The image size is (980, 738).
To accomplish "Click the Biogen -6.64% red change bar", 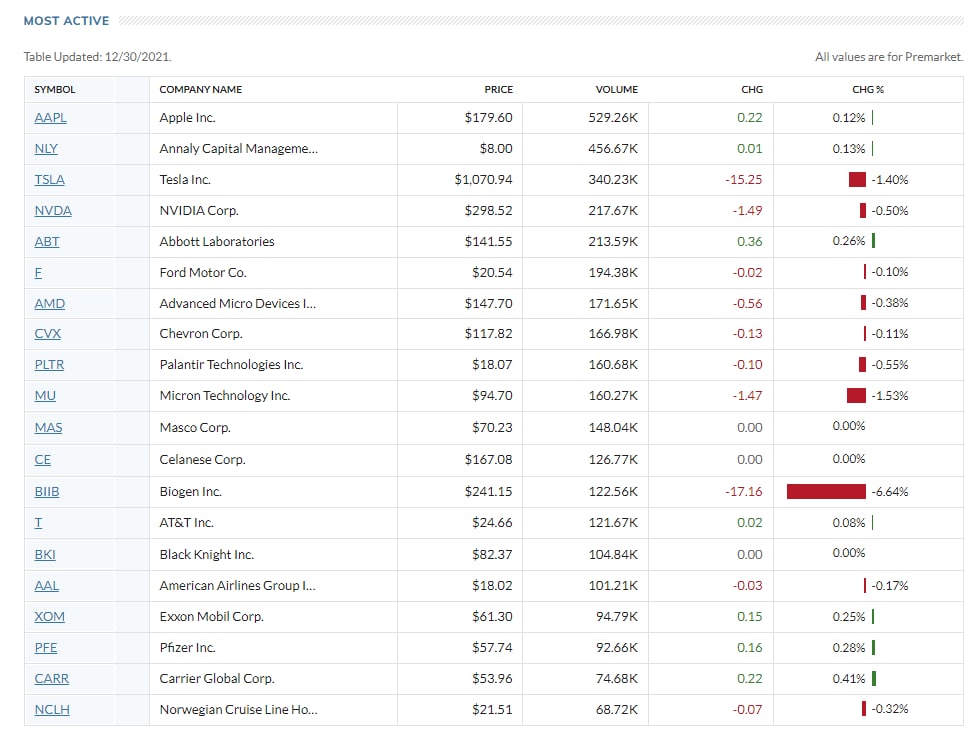I will pyautogui.click(x=826, y=492).
